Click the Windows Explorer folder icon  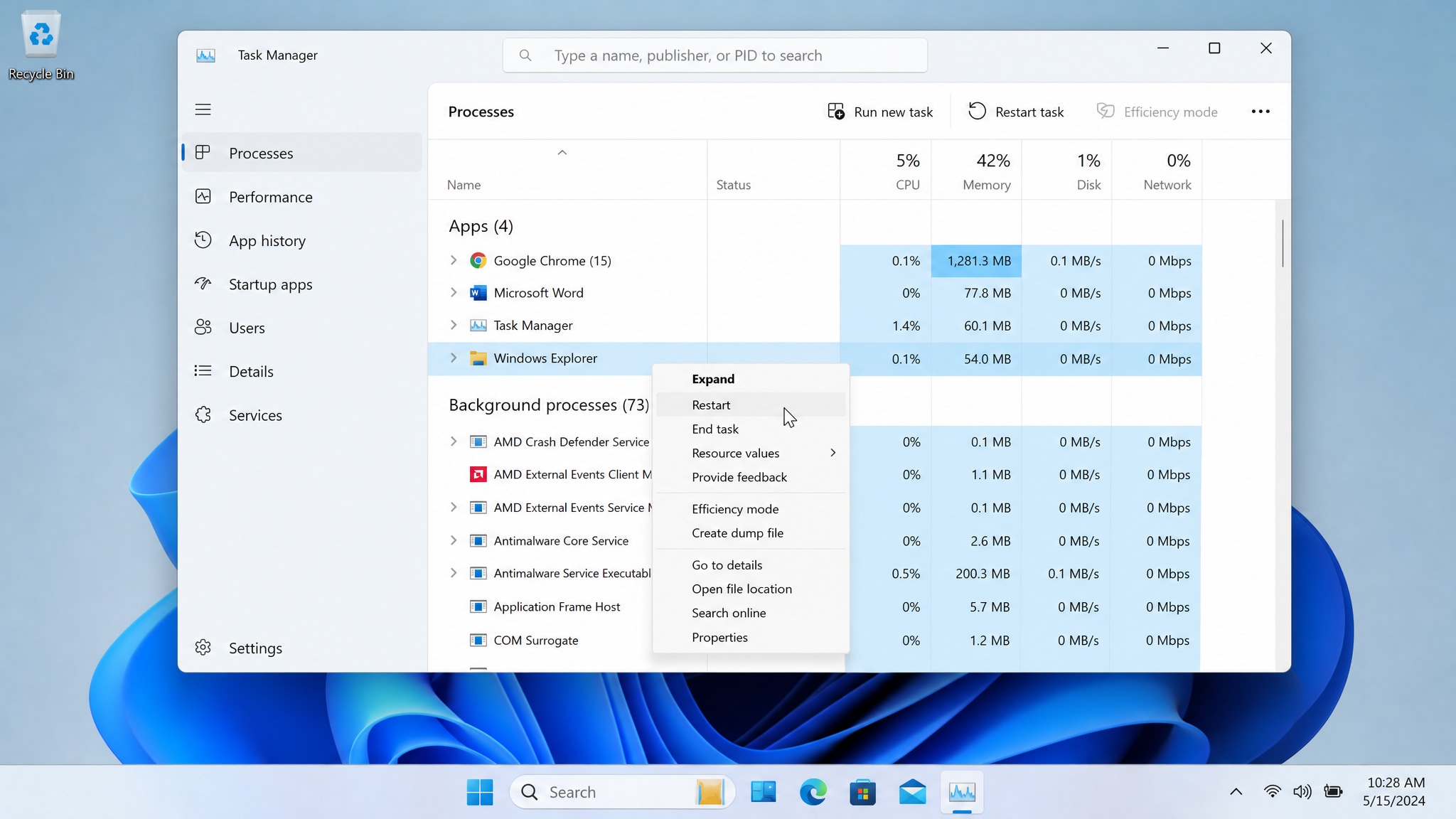[x=478, y=358]
